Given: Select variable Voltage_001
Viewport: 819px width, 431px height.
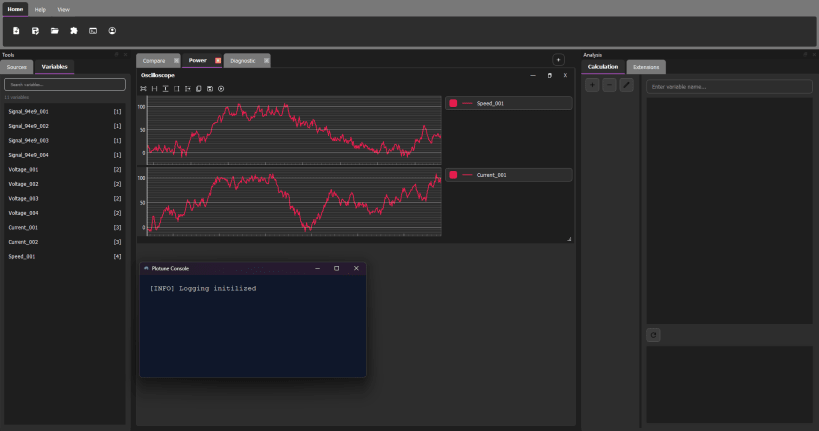Looking at the screenshot, I should coord(65,170).
